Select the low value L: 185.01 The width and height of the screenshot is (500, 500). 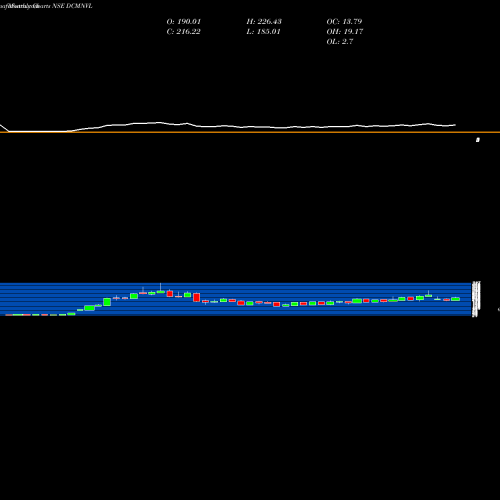coord(263,32)
